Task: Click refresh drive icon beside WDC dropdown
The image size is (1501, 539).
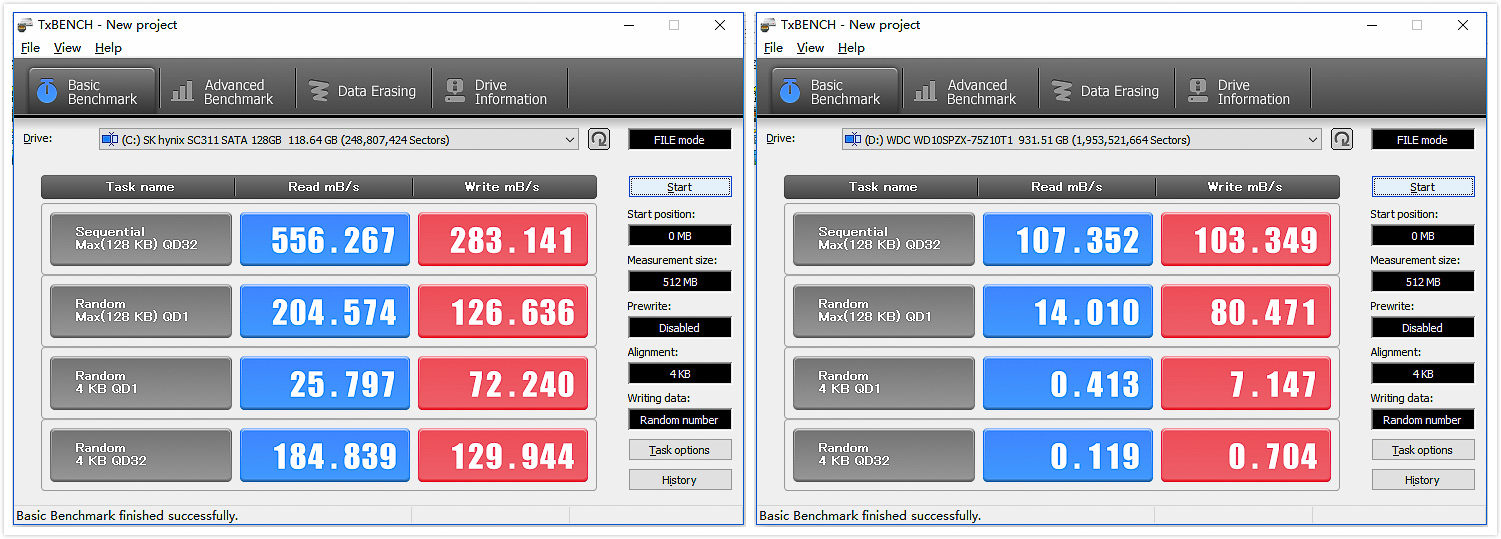Action: click(x=1341, y=139)
